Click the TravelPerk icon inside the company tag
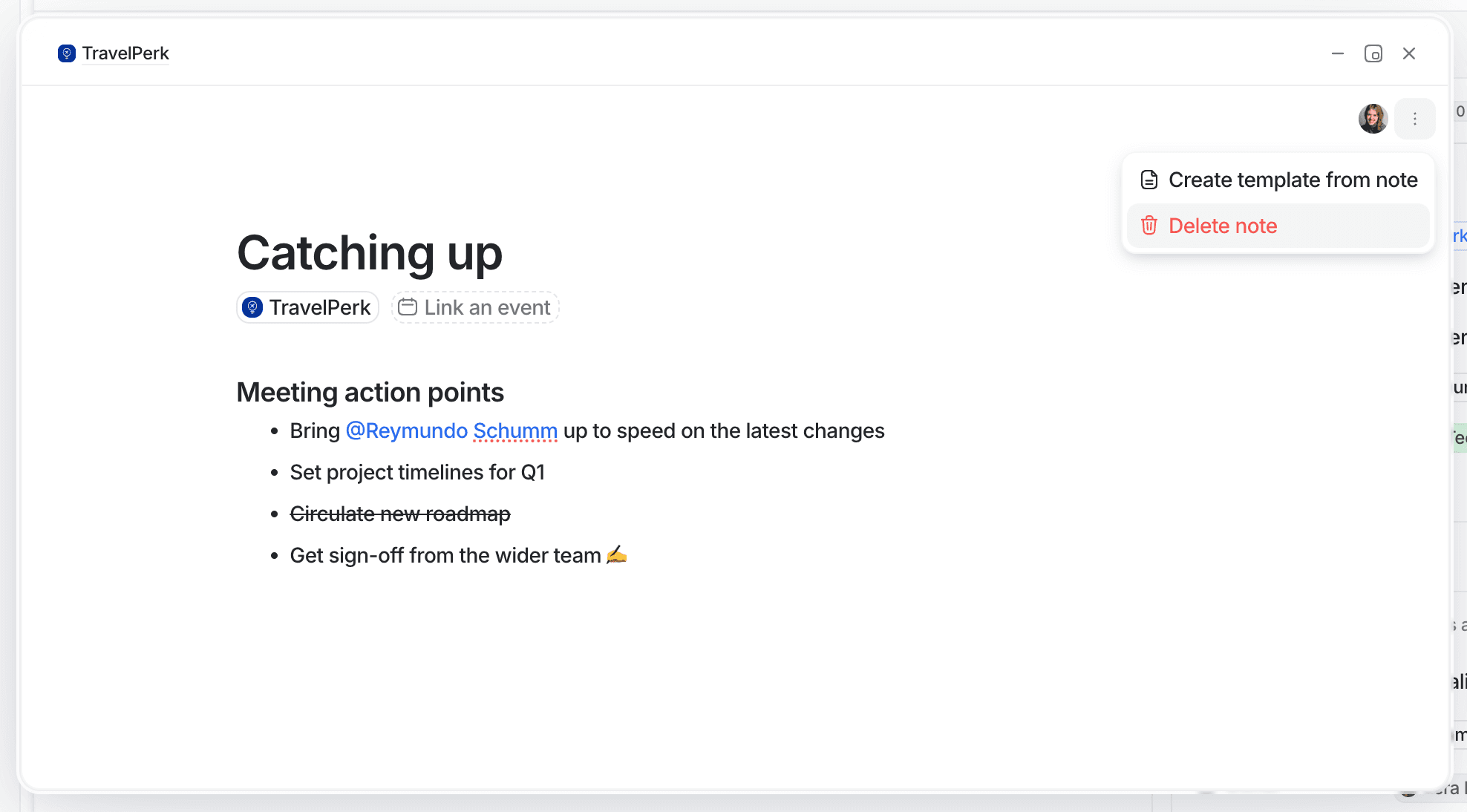Viewport: 1467px width, 812px height. click(252, 307)
